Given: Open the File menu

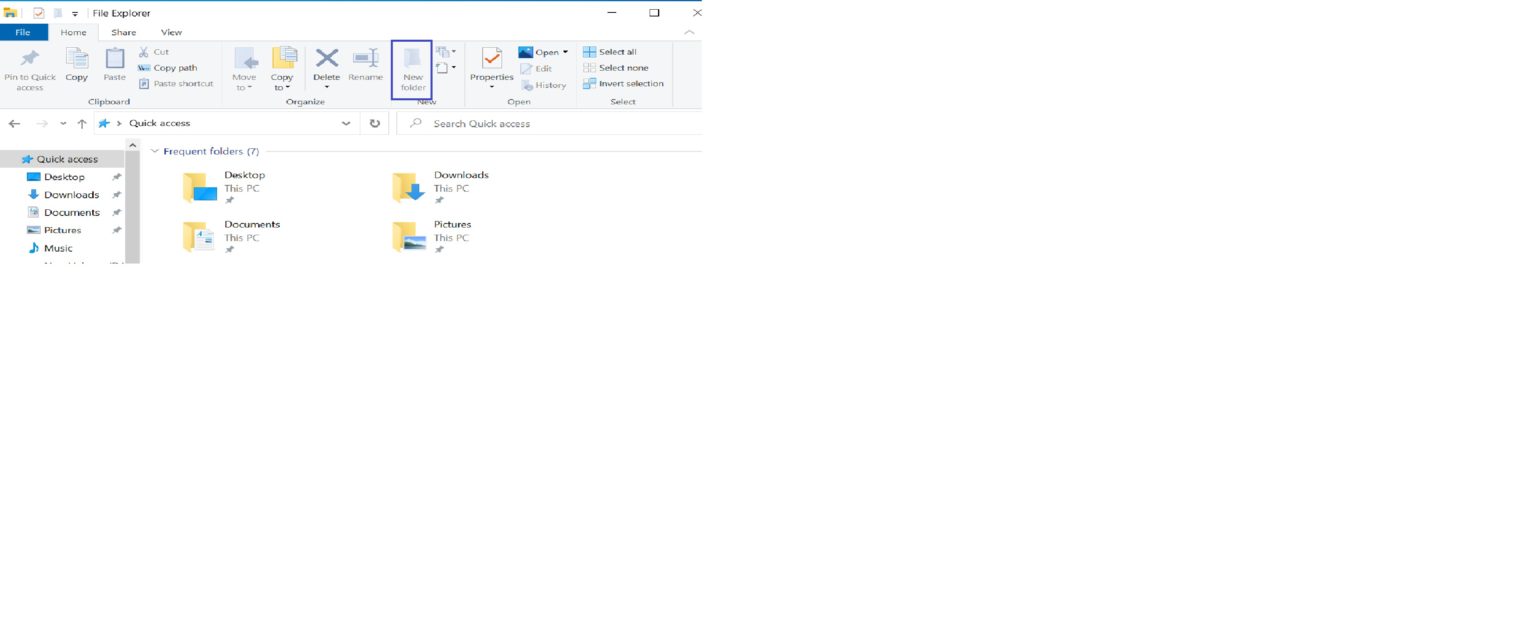Looking at the screenshot, I should tap(22, 32).
